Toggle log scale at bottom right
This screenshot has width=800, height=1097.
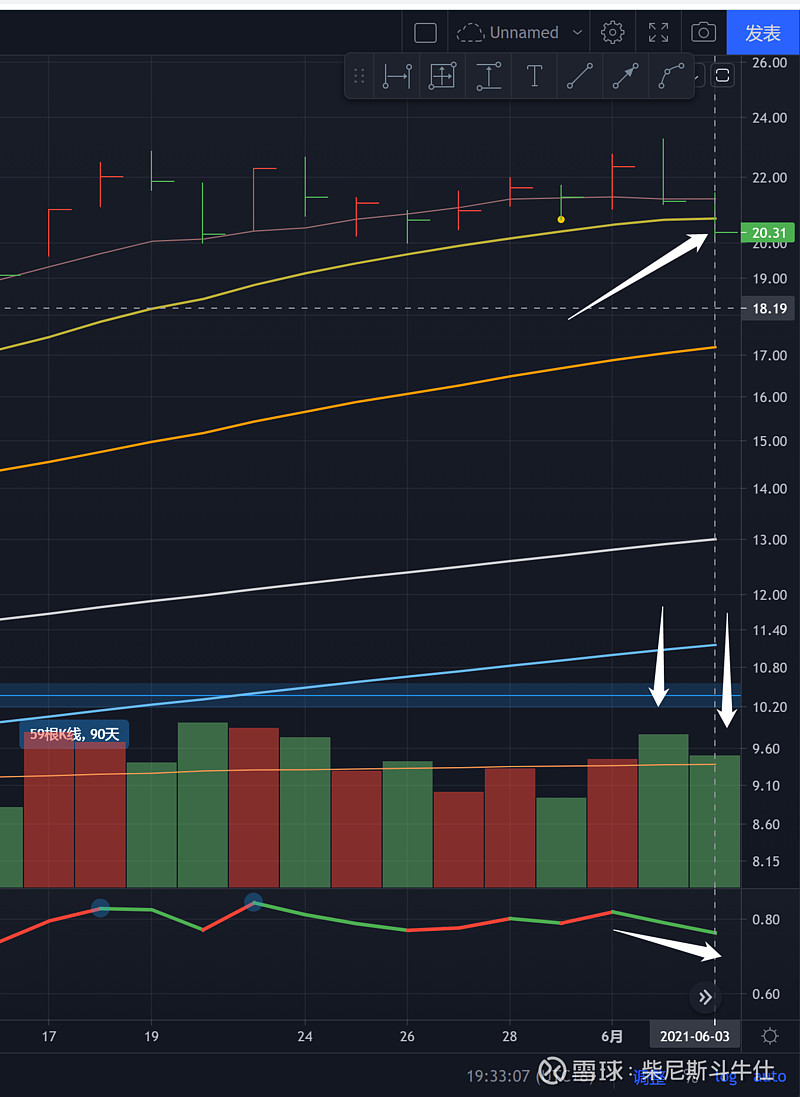coord(727,1077)
